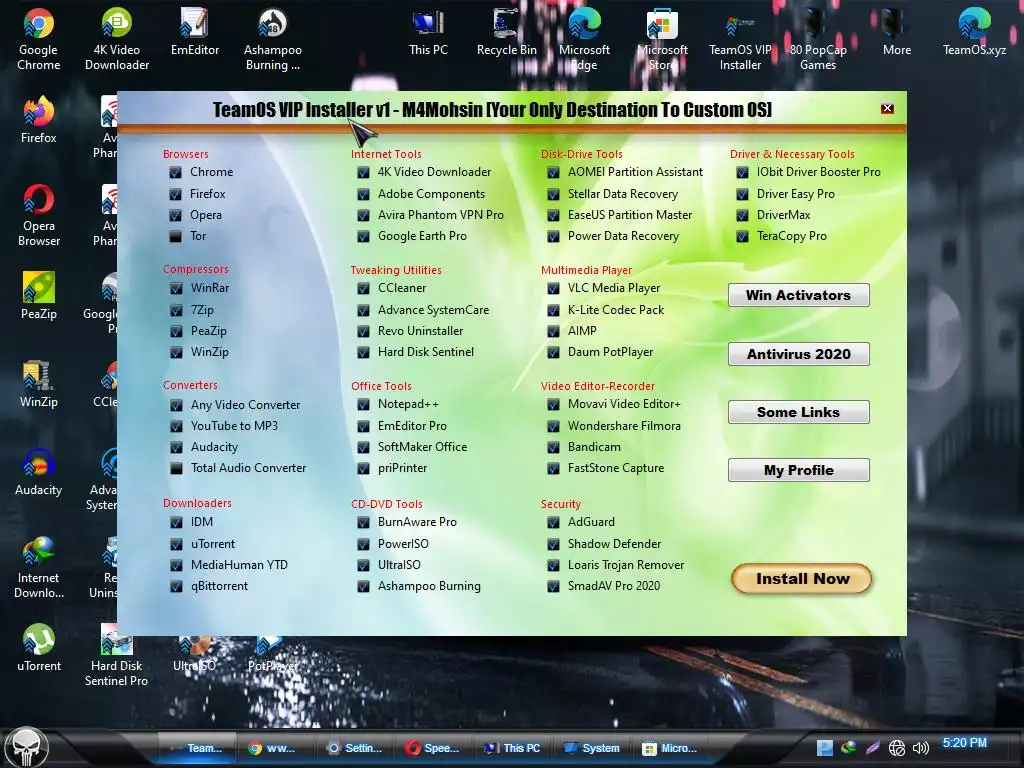Click the UltraISO label
Image resolution: width=1024 pixels, height=768 pixels.
click(x=399, y=565)
